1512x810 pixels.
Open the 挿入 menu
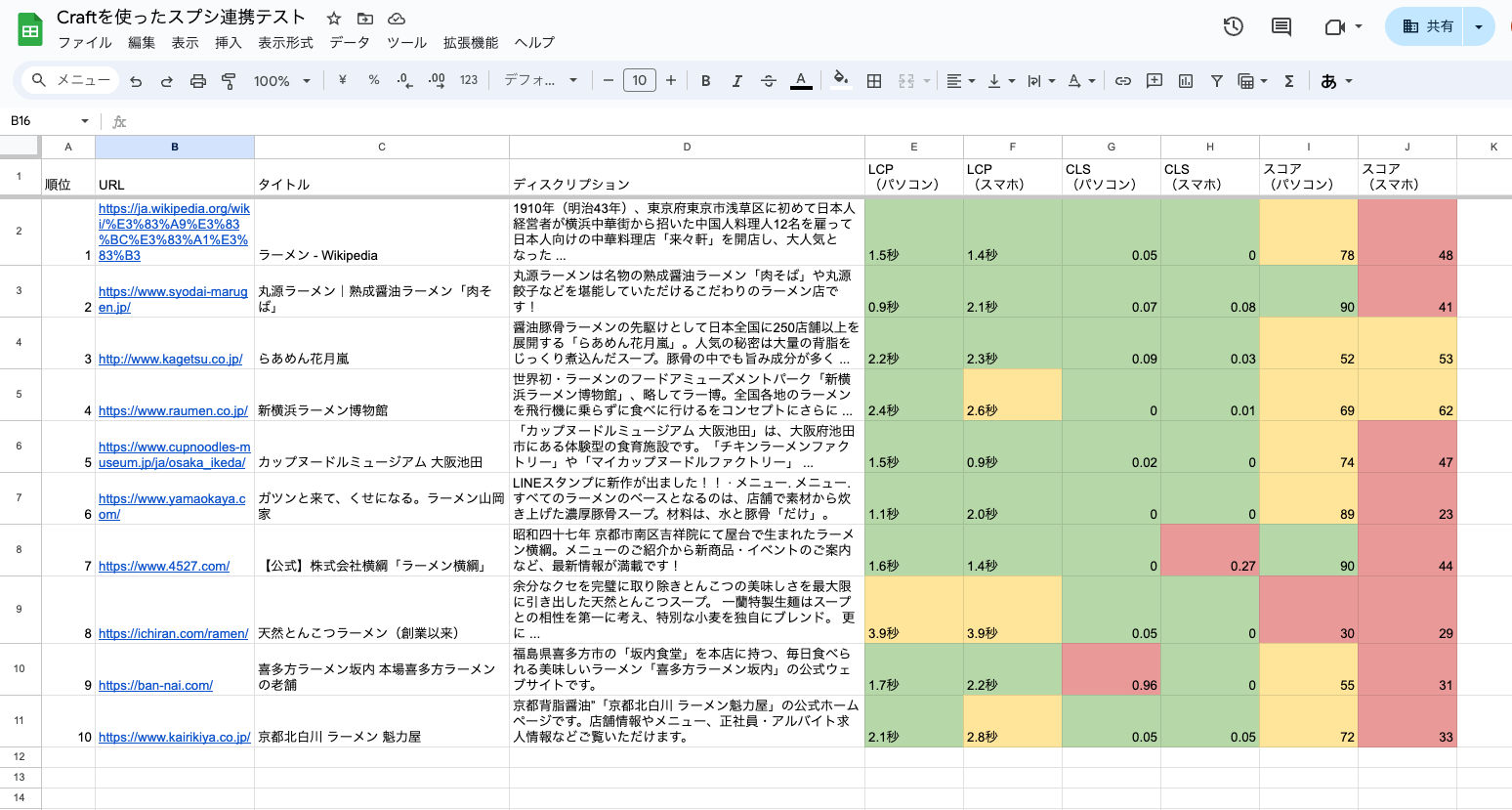[228, 43]
